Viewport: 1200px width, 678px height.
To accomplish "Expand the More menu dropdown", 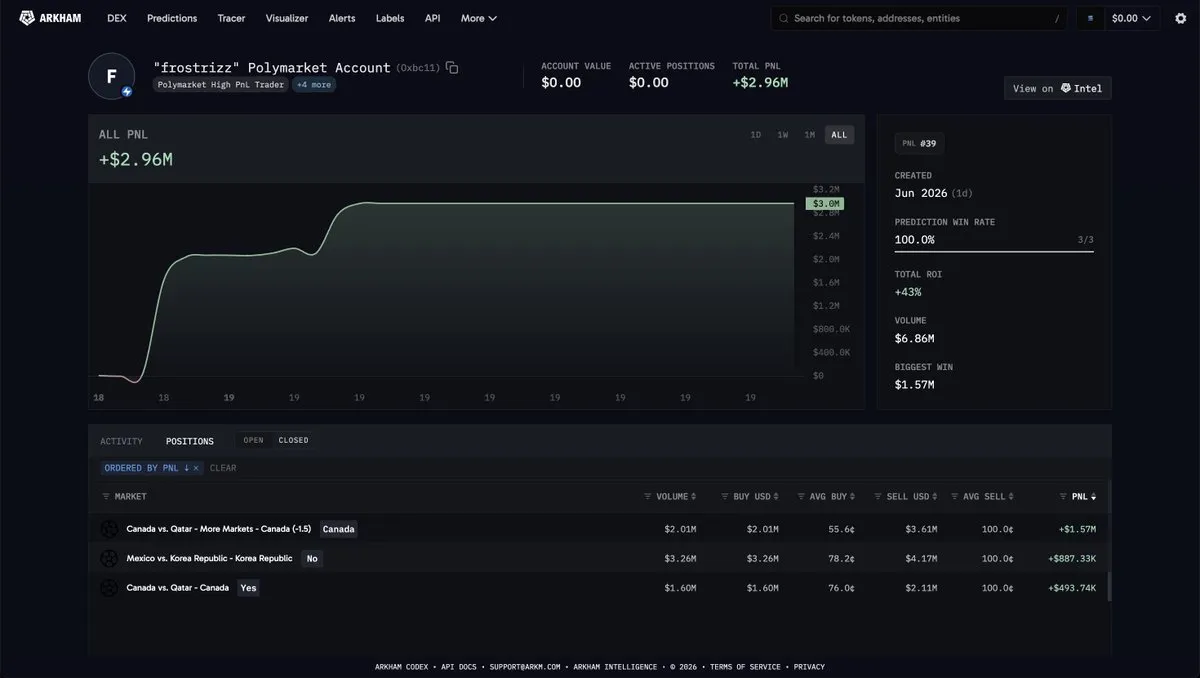I will [x=479, y=18].
